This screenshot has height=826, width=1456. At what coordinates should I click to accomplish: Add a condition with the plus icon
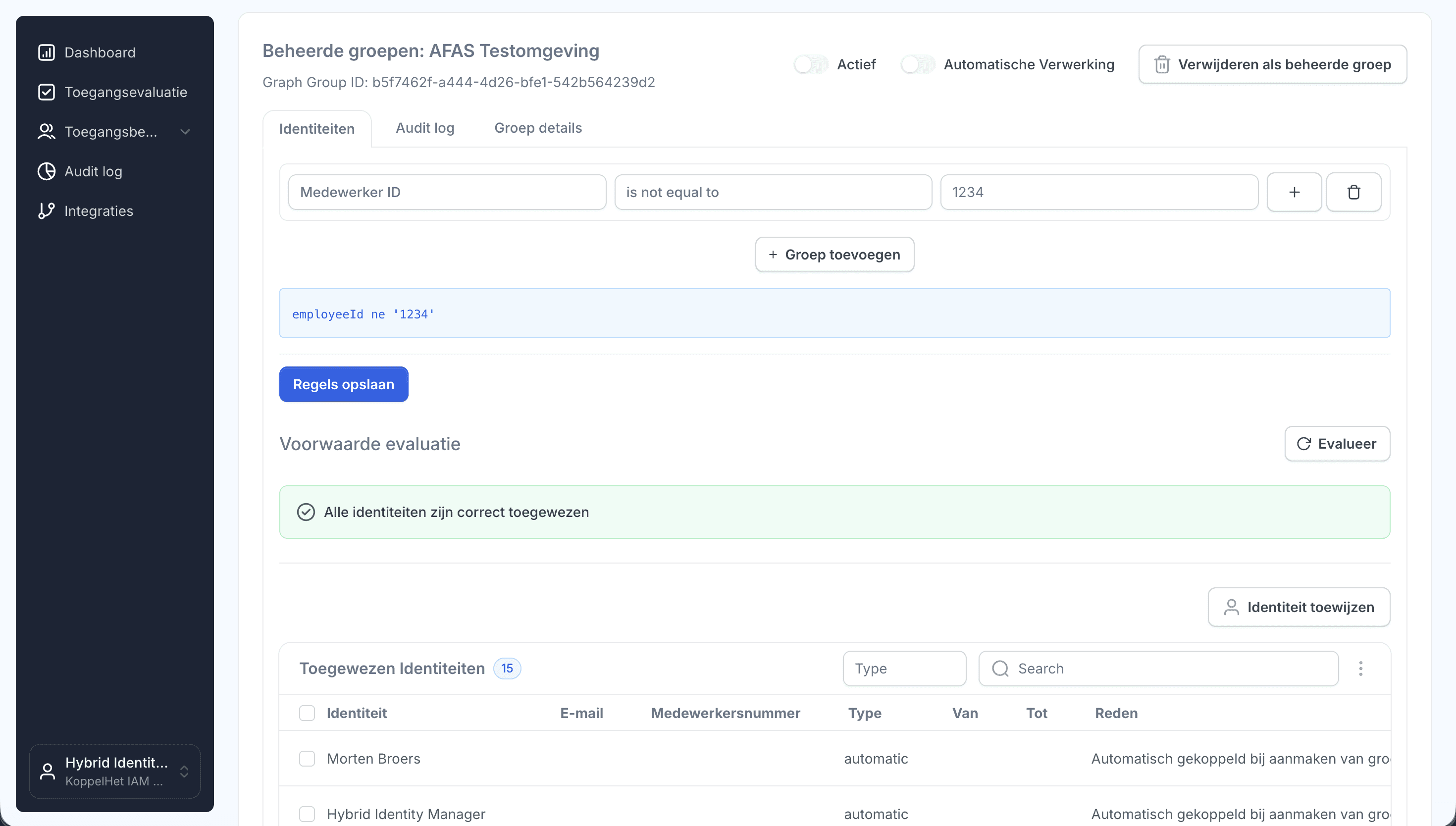[x=1294, y=192]
